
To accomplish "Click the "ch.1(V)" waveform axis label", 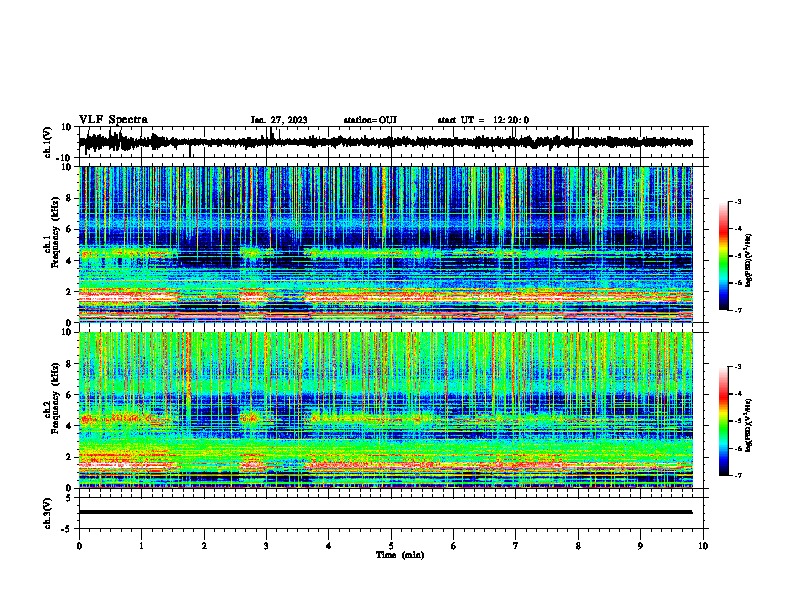I will 48,142.
